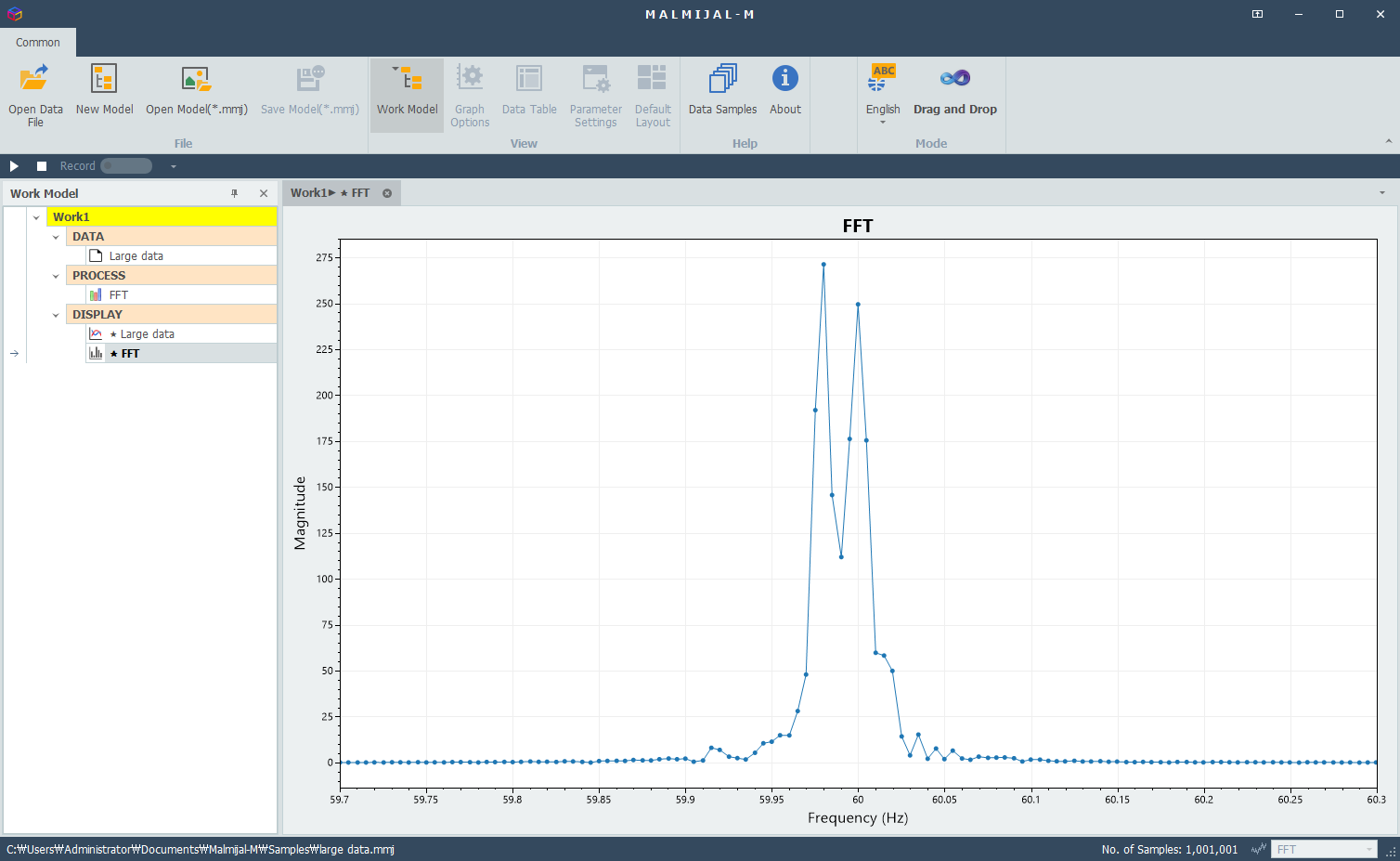The width and height of the screenshot is (1400, 861).
Task: Select the DISPLAY header row
Action: click(x=172, y=315)
